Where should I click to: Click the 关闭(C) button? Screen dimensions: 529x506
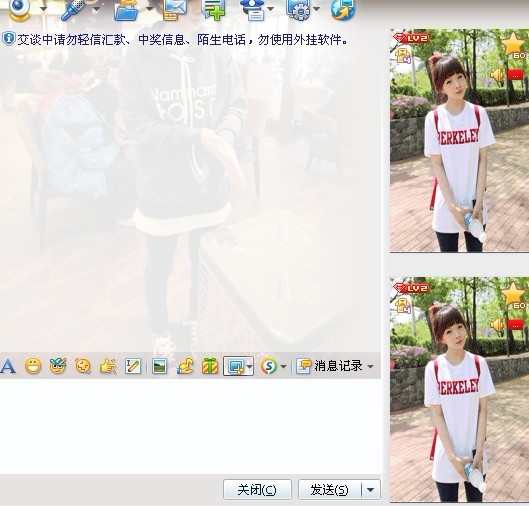coord(257,489)
